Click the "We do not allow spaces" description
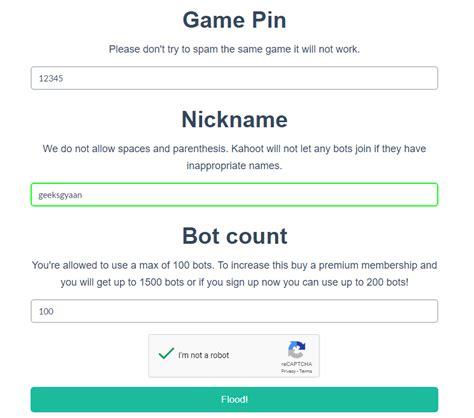The image size is (474, 418). pyautogui.click(x=234, y=149)
